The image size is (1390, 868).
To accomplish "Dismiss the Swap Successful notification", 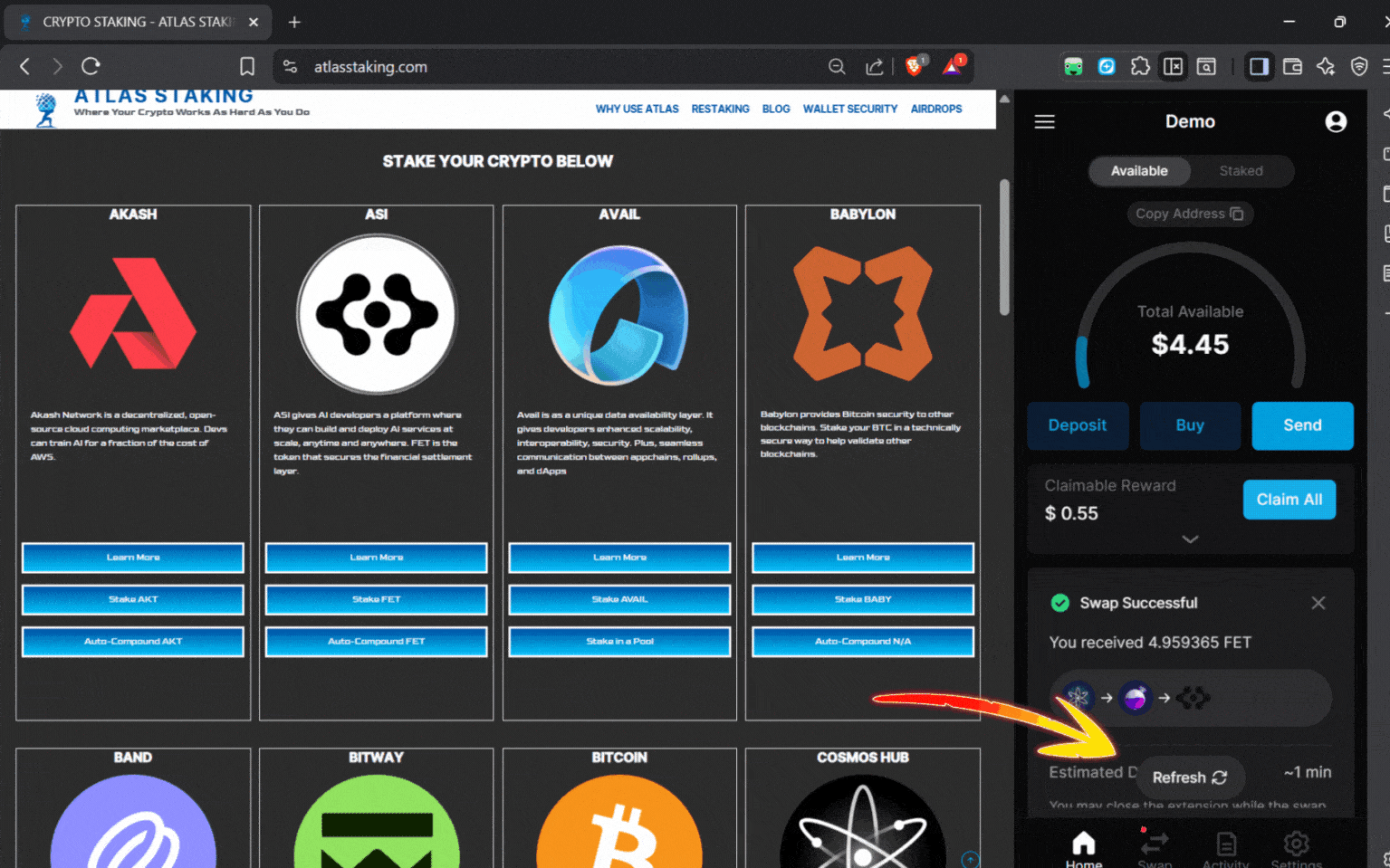I will coord(1318,603).
